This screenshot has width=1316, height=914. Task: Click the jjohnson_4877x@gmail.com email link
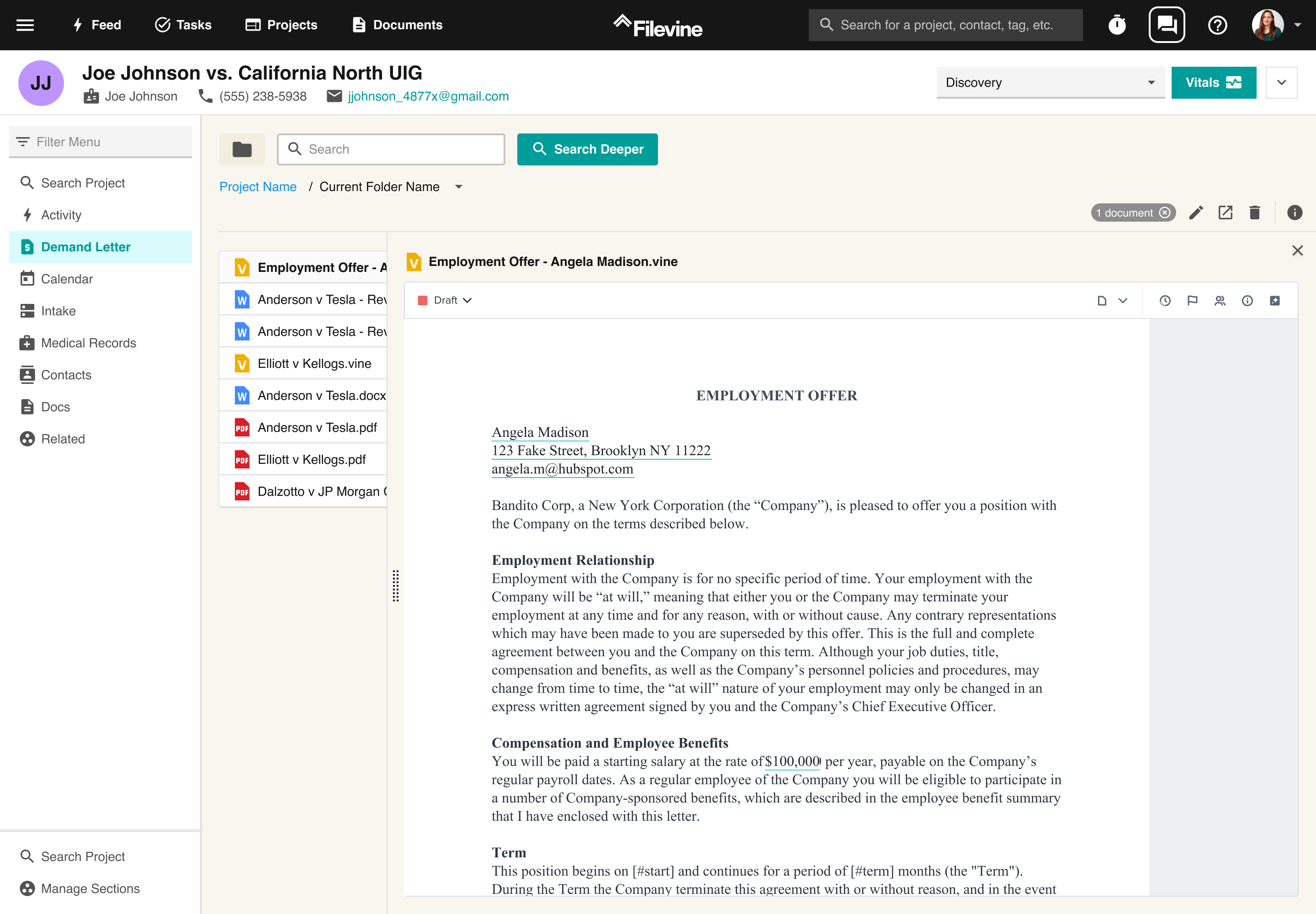428,96
